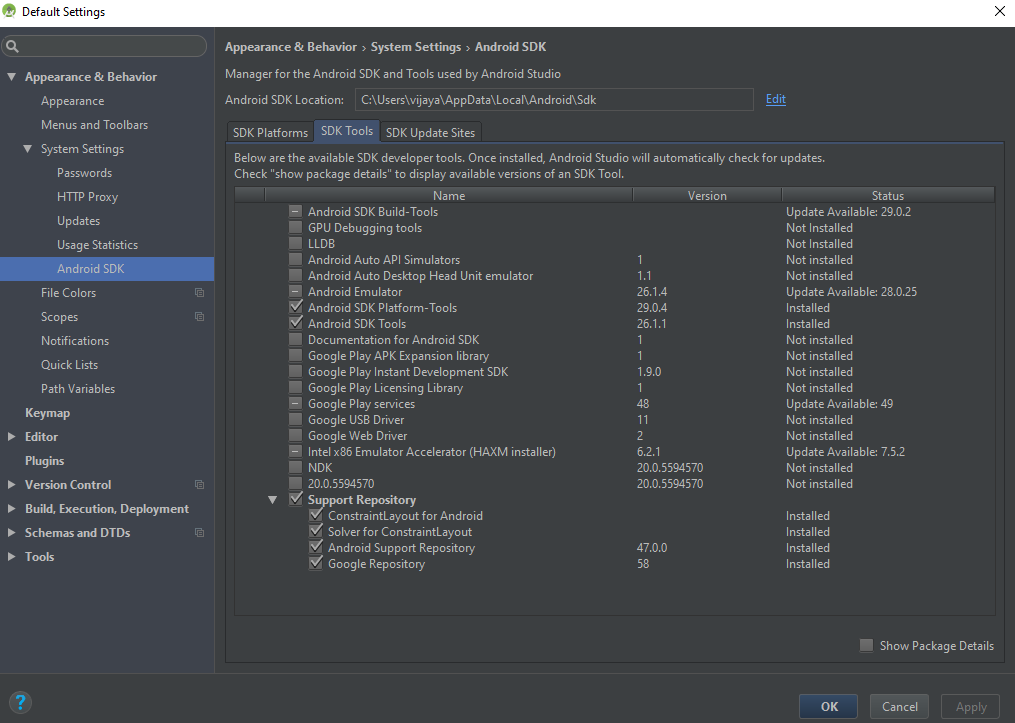Image resolution: width=1015 pixels, height=723 pixels.
Task: Open Menus and Toolbars settings
Action: coord(95,125)
